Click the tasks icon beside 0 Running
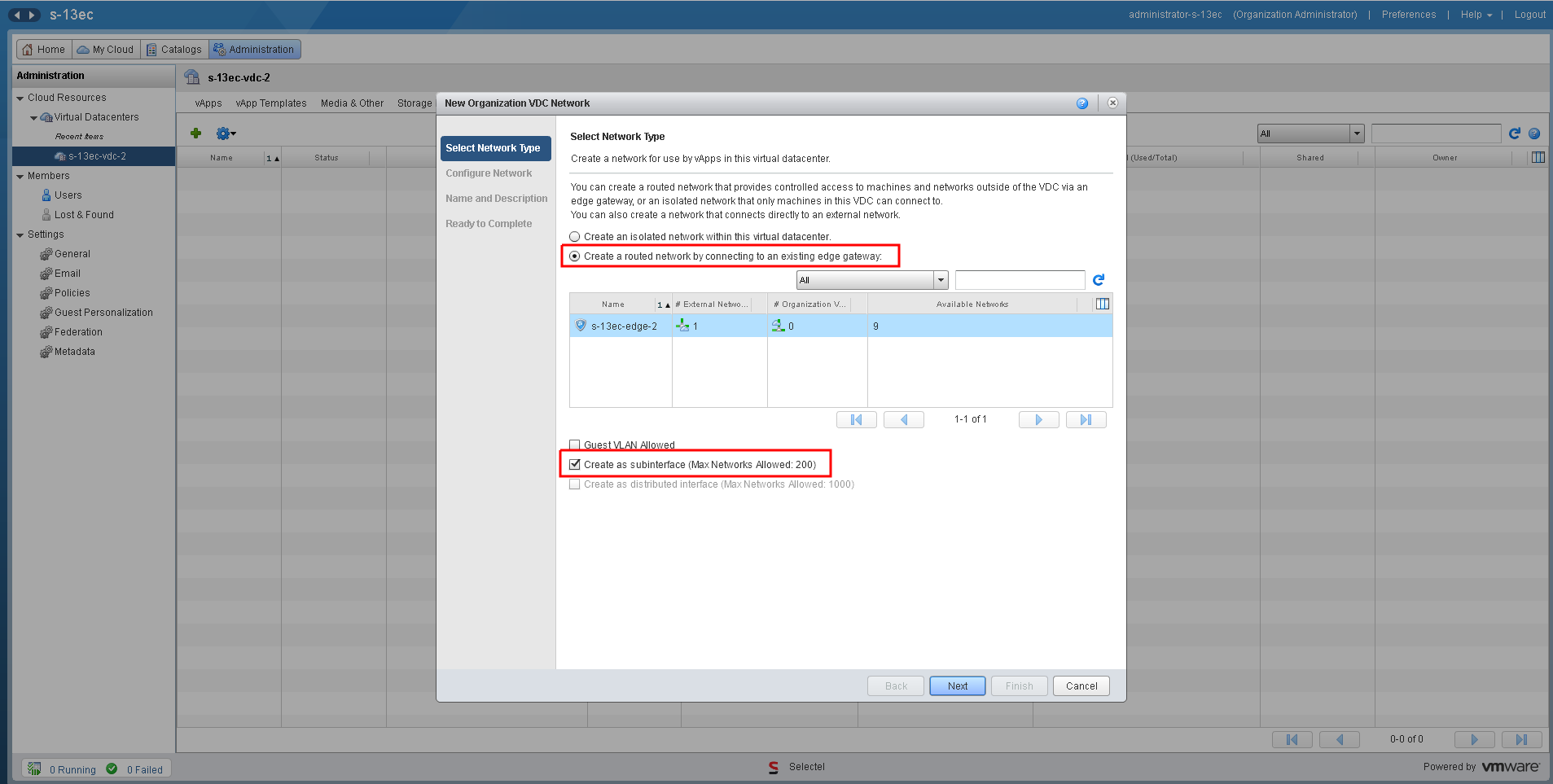This screenshot has height=784, width=1553. (33, 768)
